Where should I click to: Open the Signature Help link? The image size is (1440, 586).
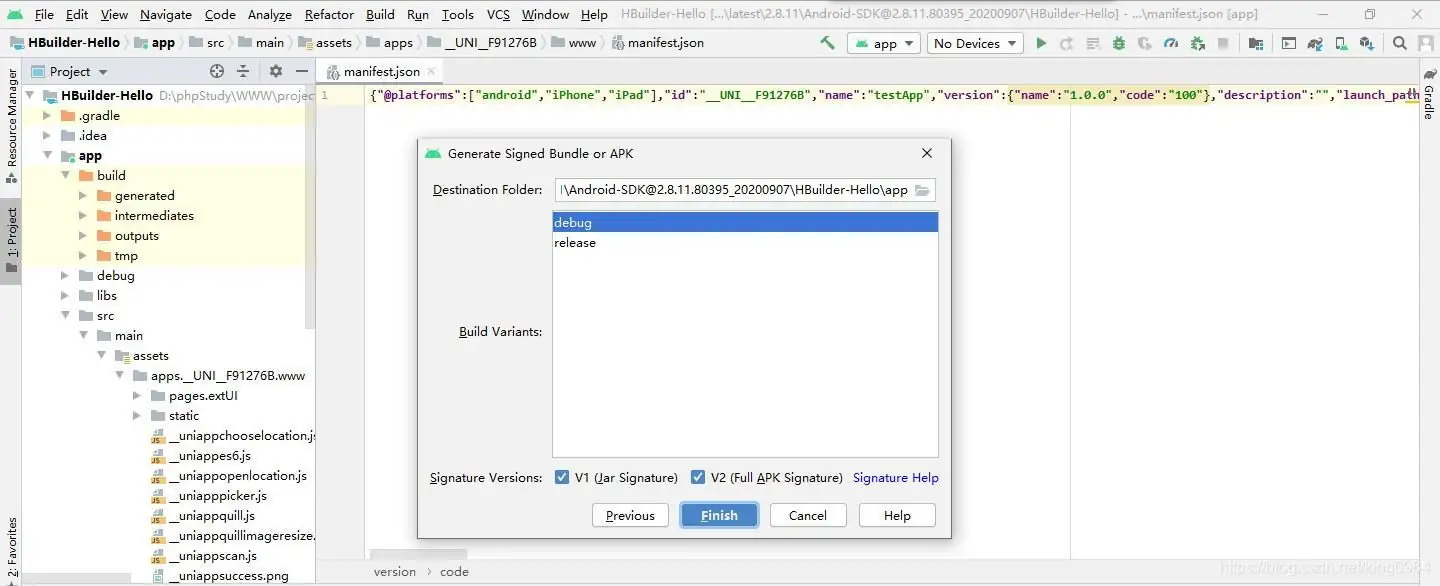[896, 478]
